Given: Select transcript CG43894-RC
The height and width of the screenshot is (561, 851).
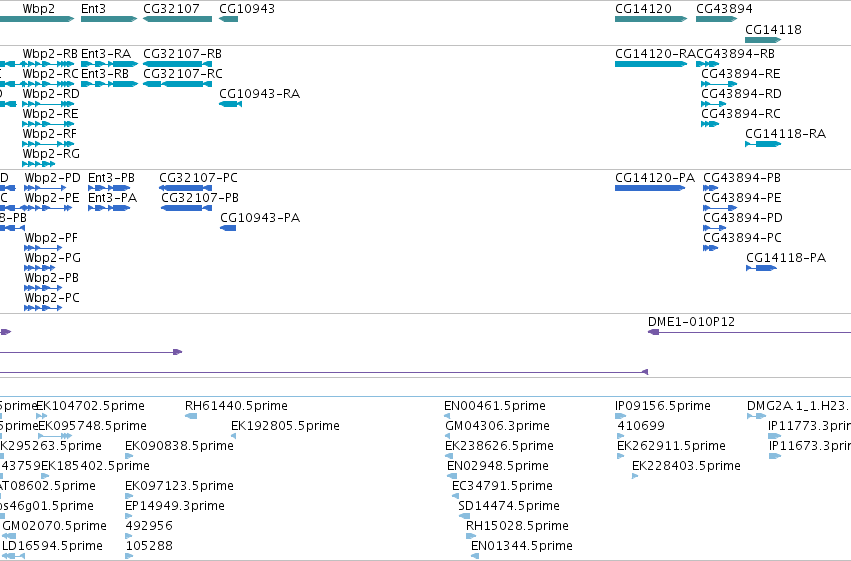Looking at the screenshot, I should (710, 124).
